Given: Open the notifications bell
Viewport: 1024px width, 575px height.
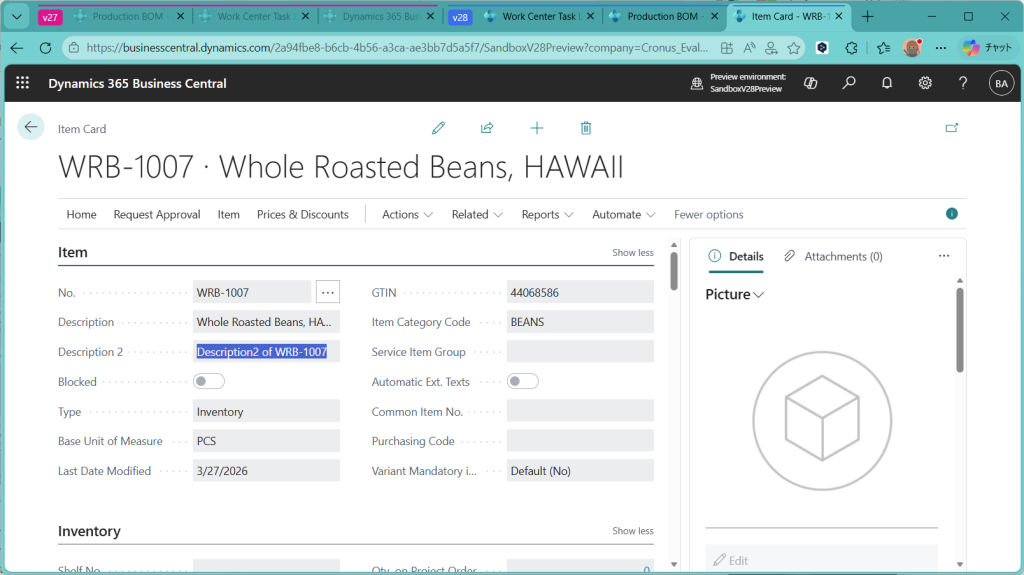Looking at the screenshot, I should click(x=887, y=84).
